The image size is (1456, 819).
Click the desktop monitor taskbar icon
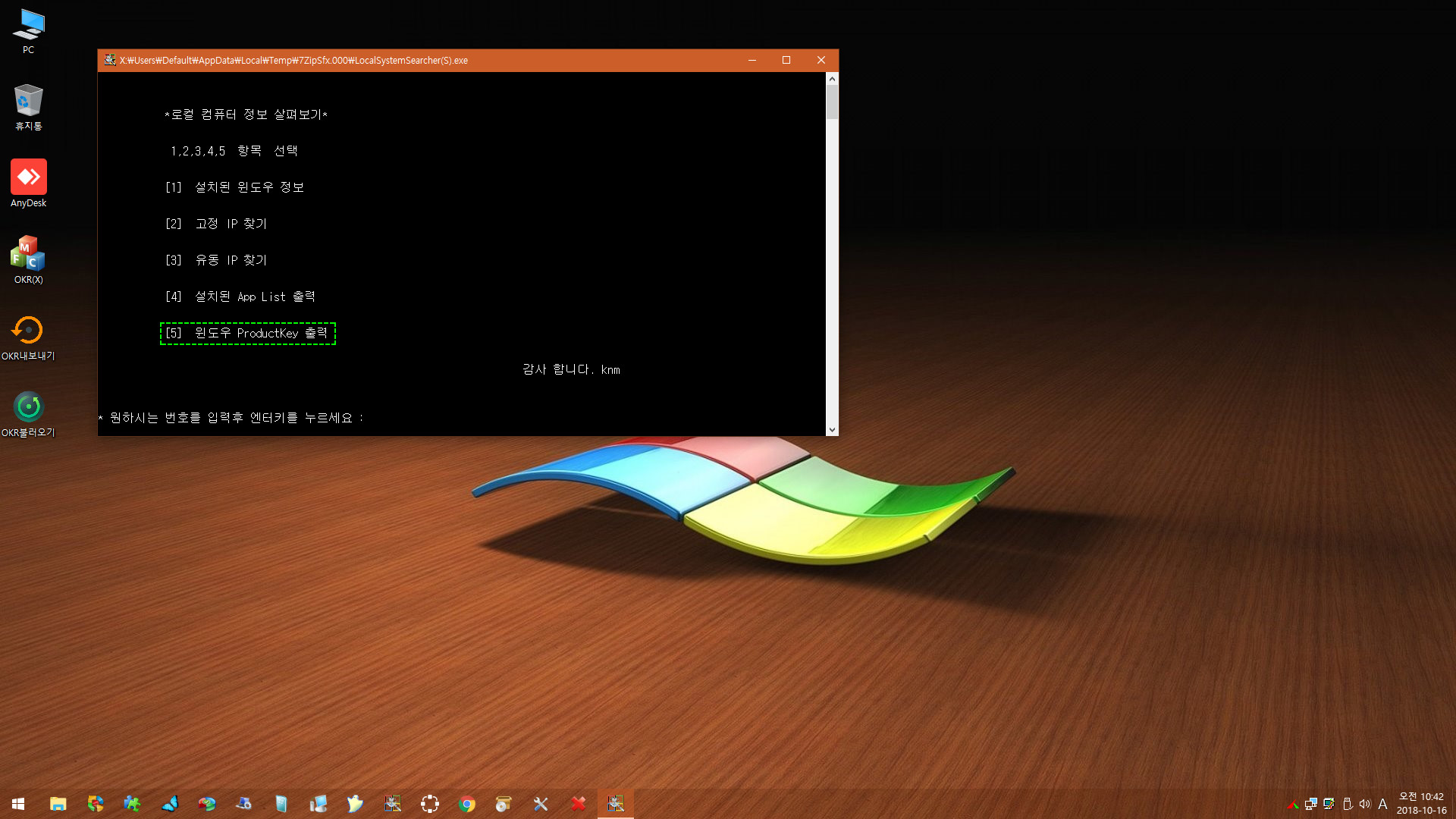pyautogui.click(x=318, y=804)
